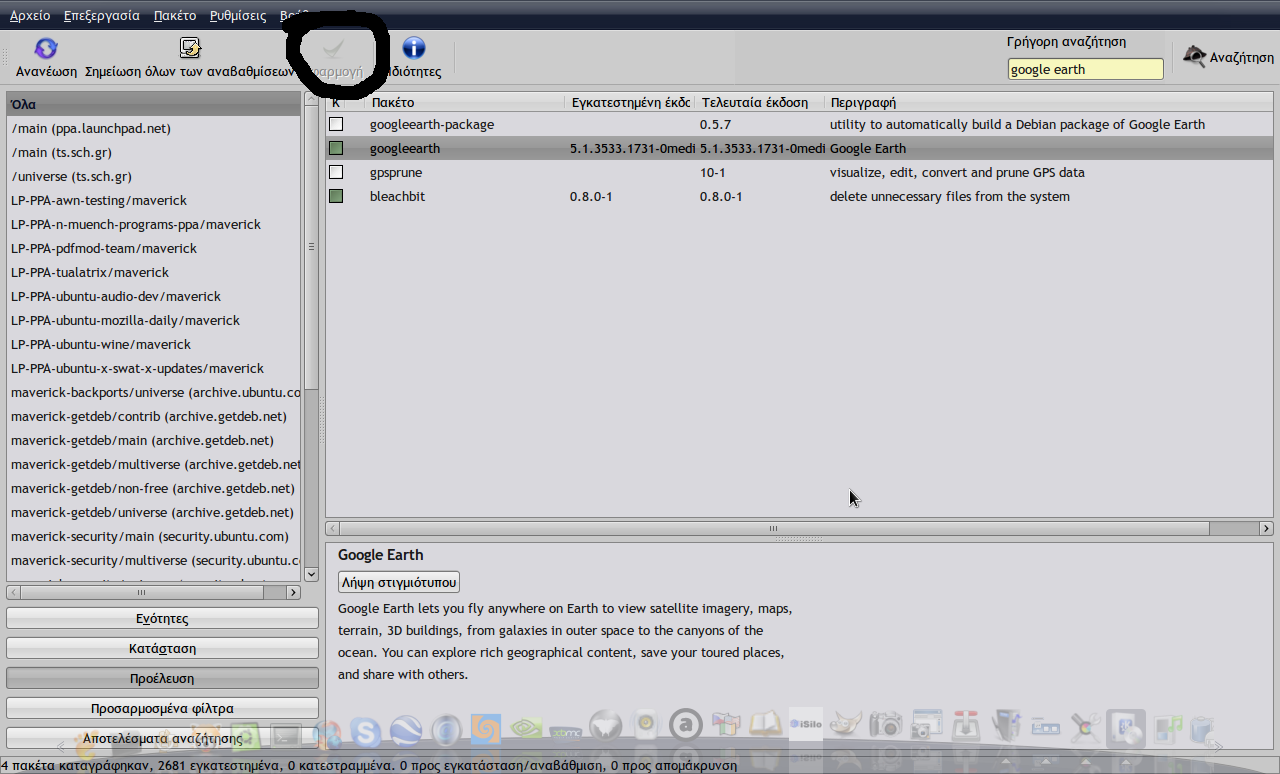Sort by the Τελευταία έκδοση column header
This screenshot has height=774, width=1280.
coord(759,102)
